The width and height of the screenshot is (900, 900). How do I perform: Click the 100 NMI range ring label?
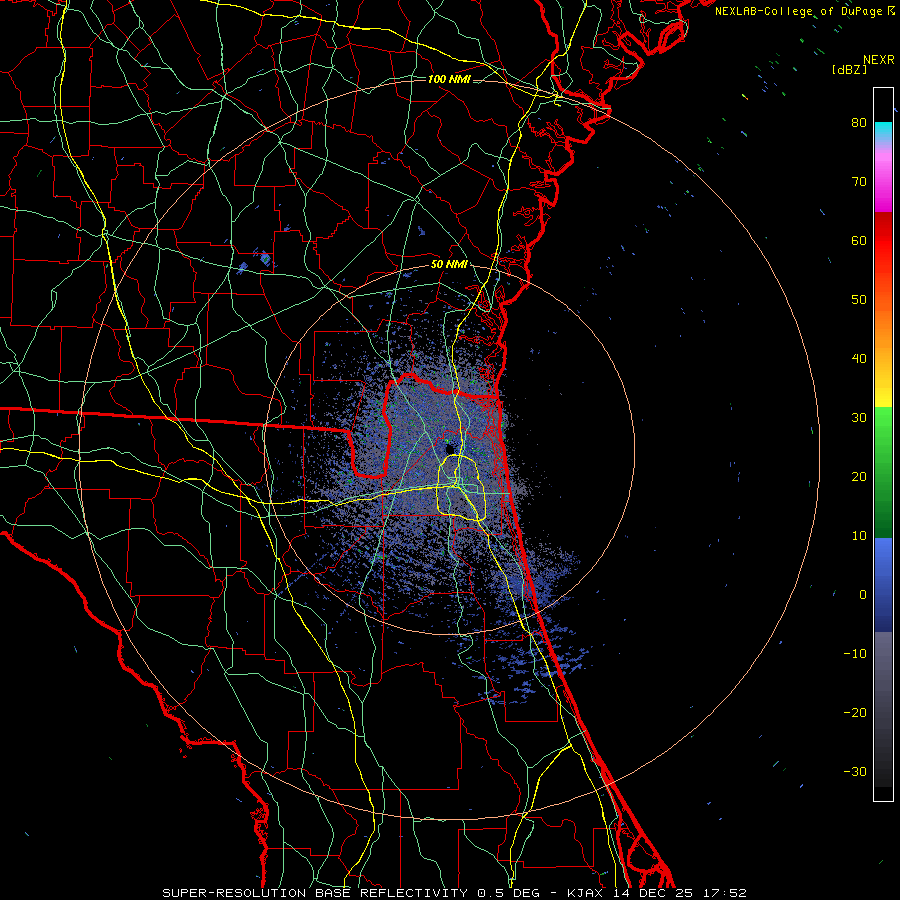[x=449, y=79]
